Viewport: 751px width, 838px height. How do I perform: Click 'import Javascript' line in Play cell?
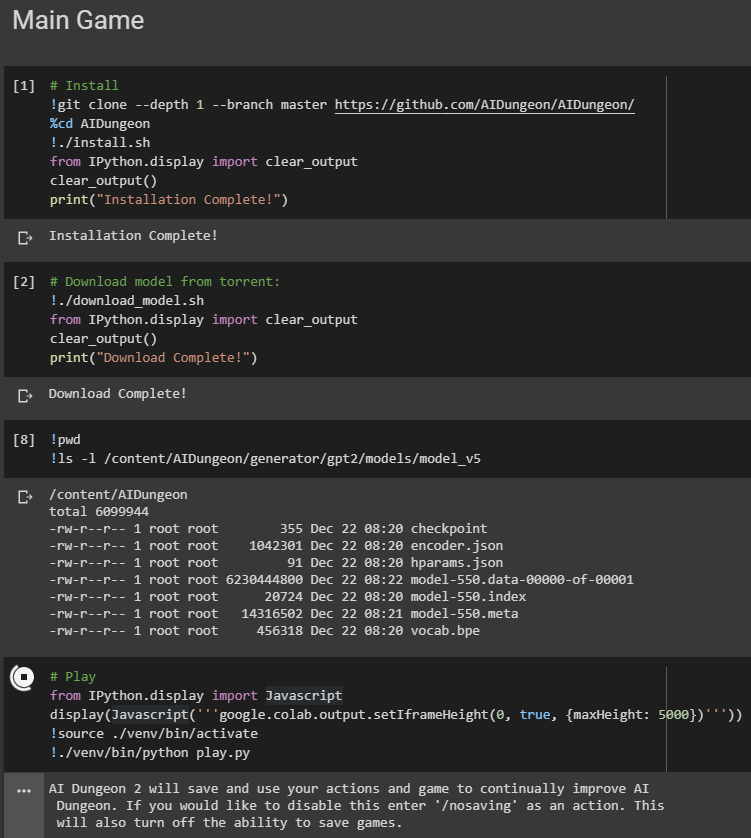(196, 696)
